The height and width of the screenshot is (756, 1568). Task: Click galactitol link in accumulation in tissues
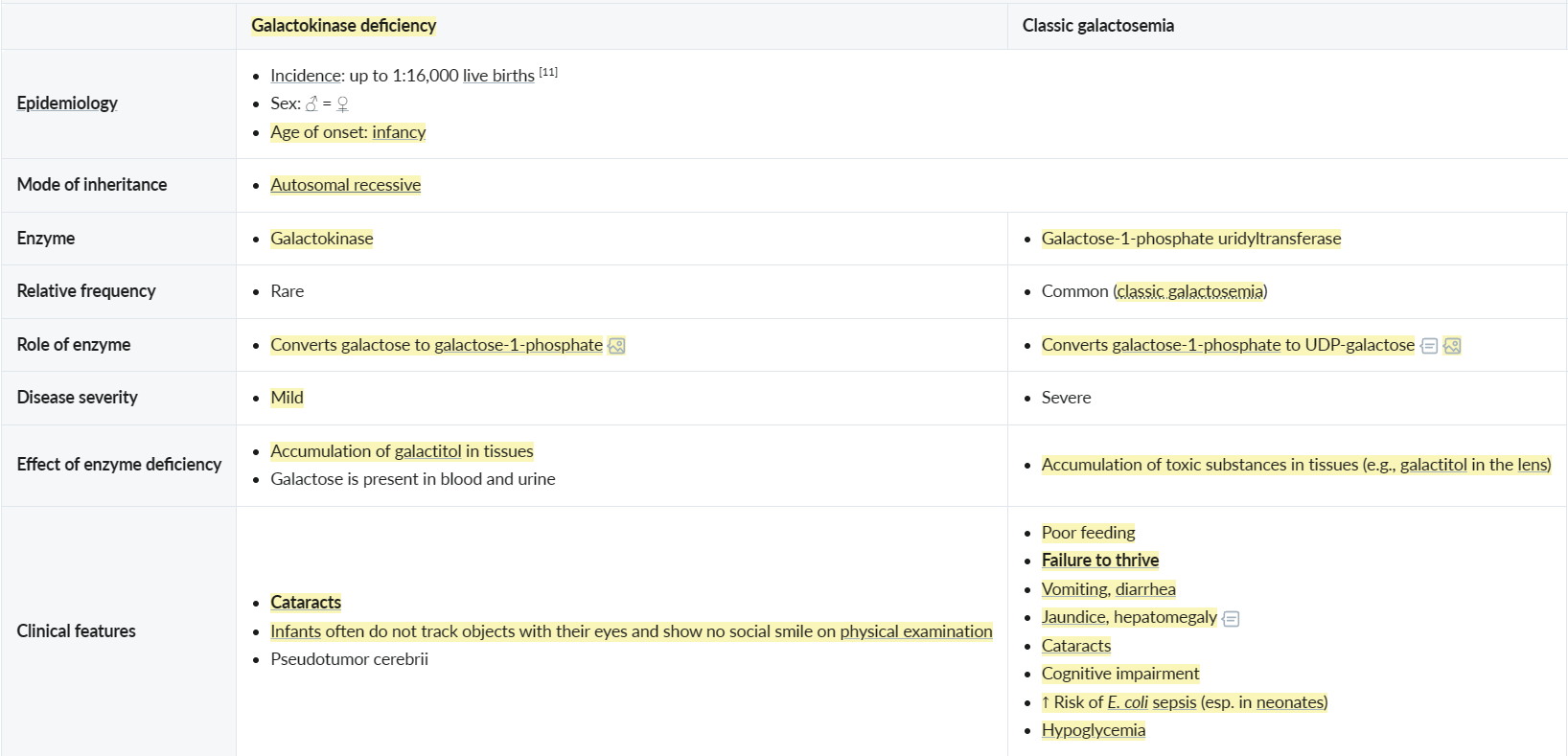tap(427, 451)
